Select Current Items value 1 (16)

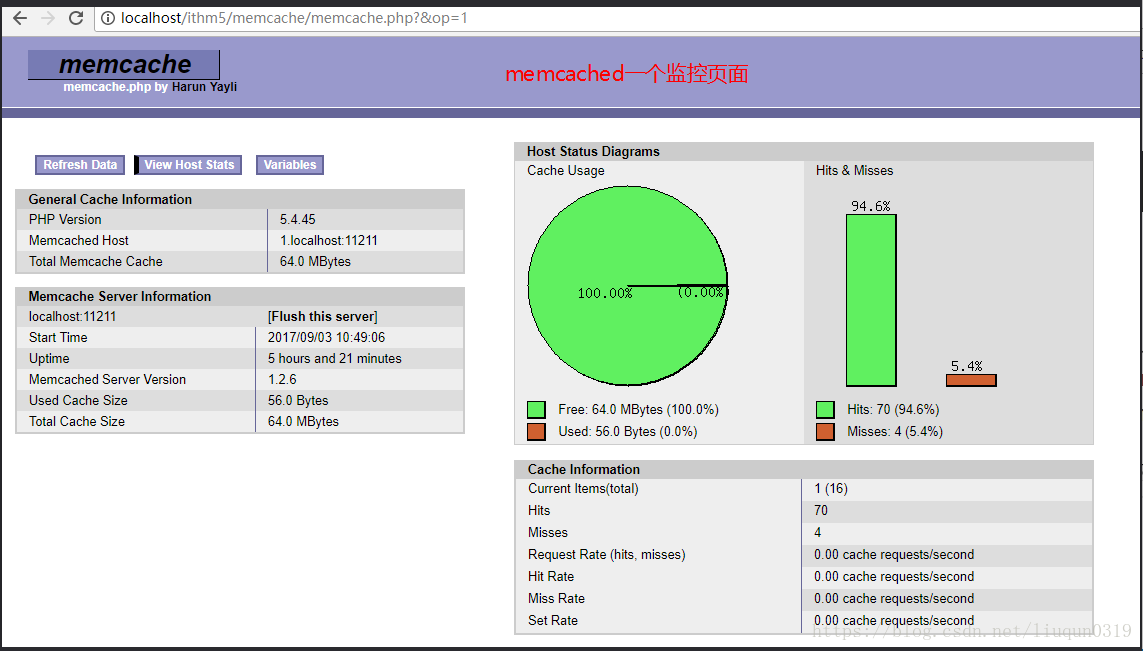[x=831, y=489]
